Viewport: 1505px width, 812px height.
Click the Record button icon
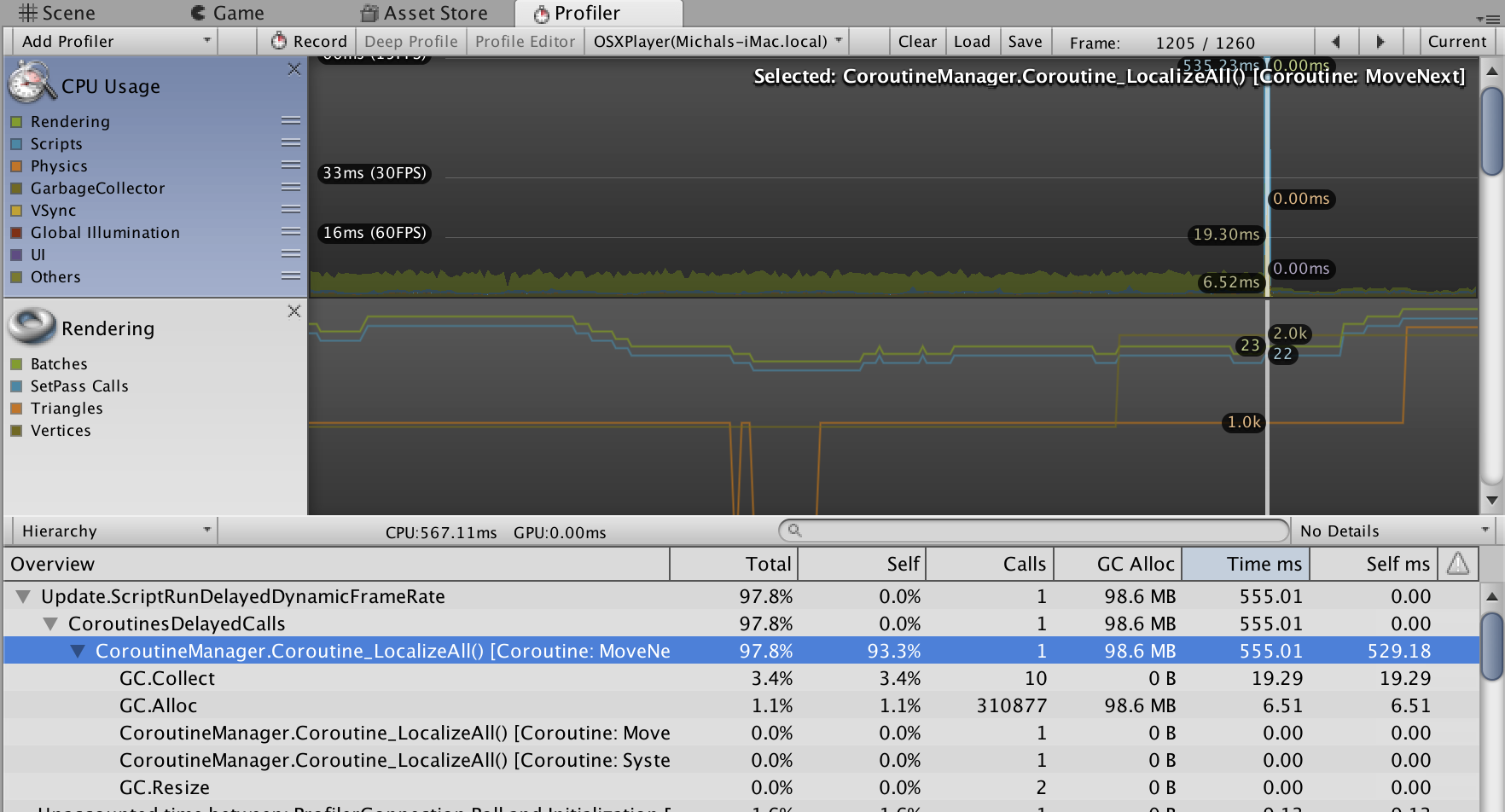(x=279, y=41)
